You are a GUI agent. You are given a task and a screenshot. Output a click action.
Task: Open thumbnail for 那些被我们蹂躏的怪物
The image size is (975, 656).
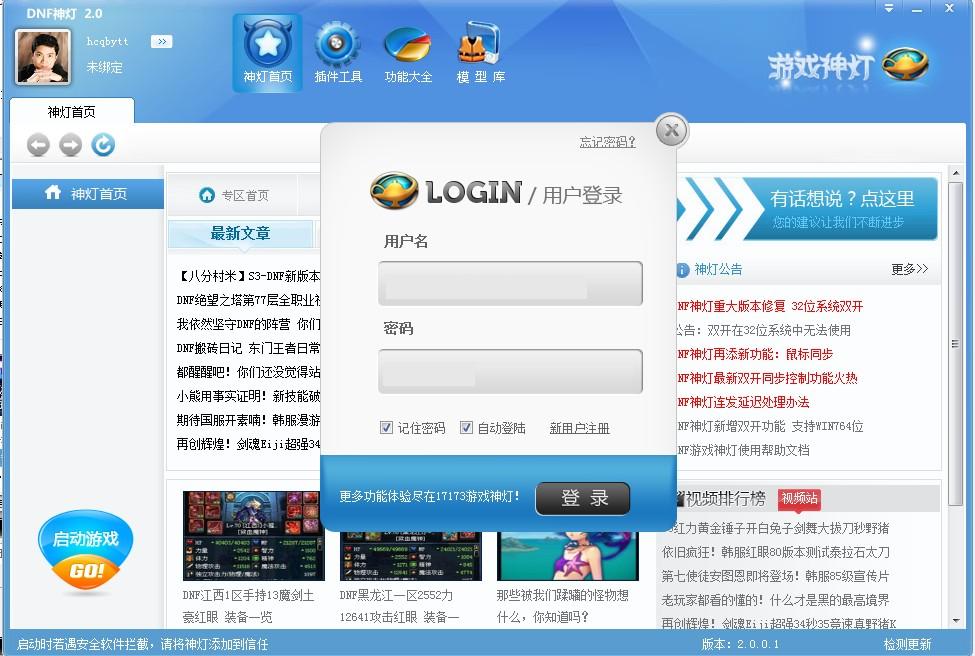pos(568,556)
